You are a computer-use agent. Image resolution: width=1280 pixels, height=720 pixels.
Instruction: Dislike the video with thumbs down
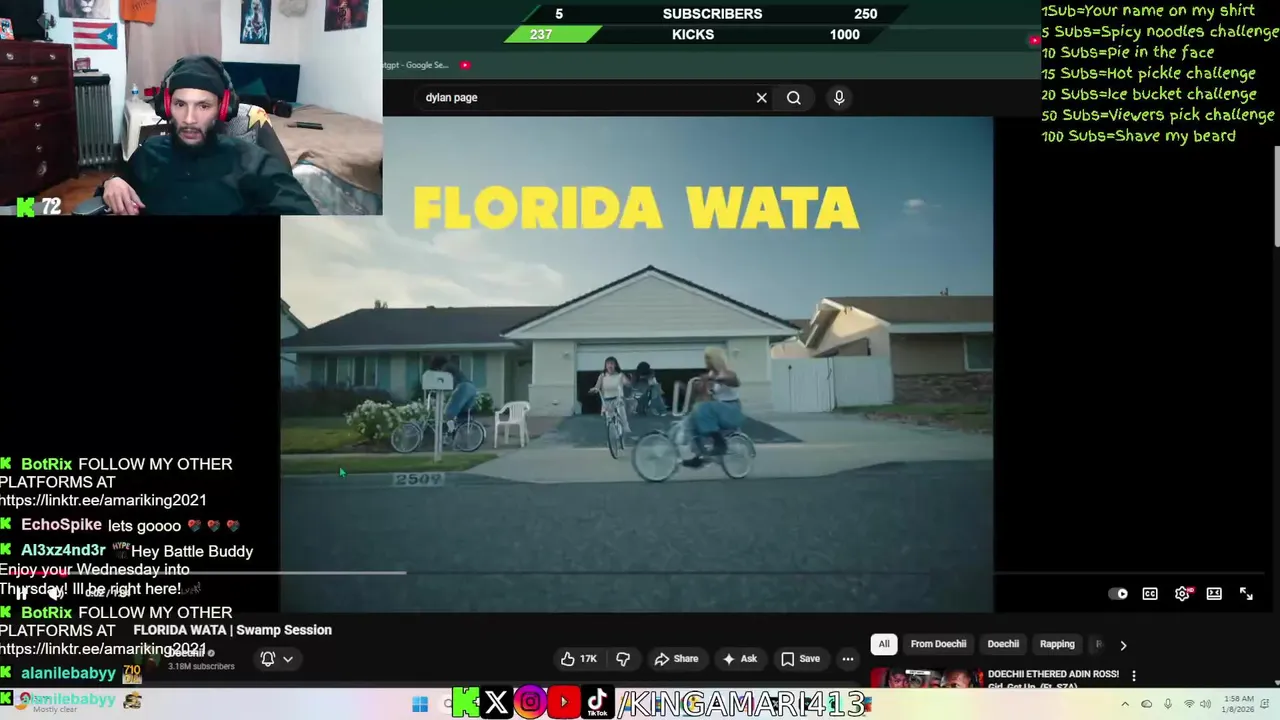tap(623, 658)
